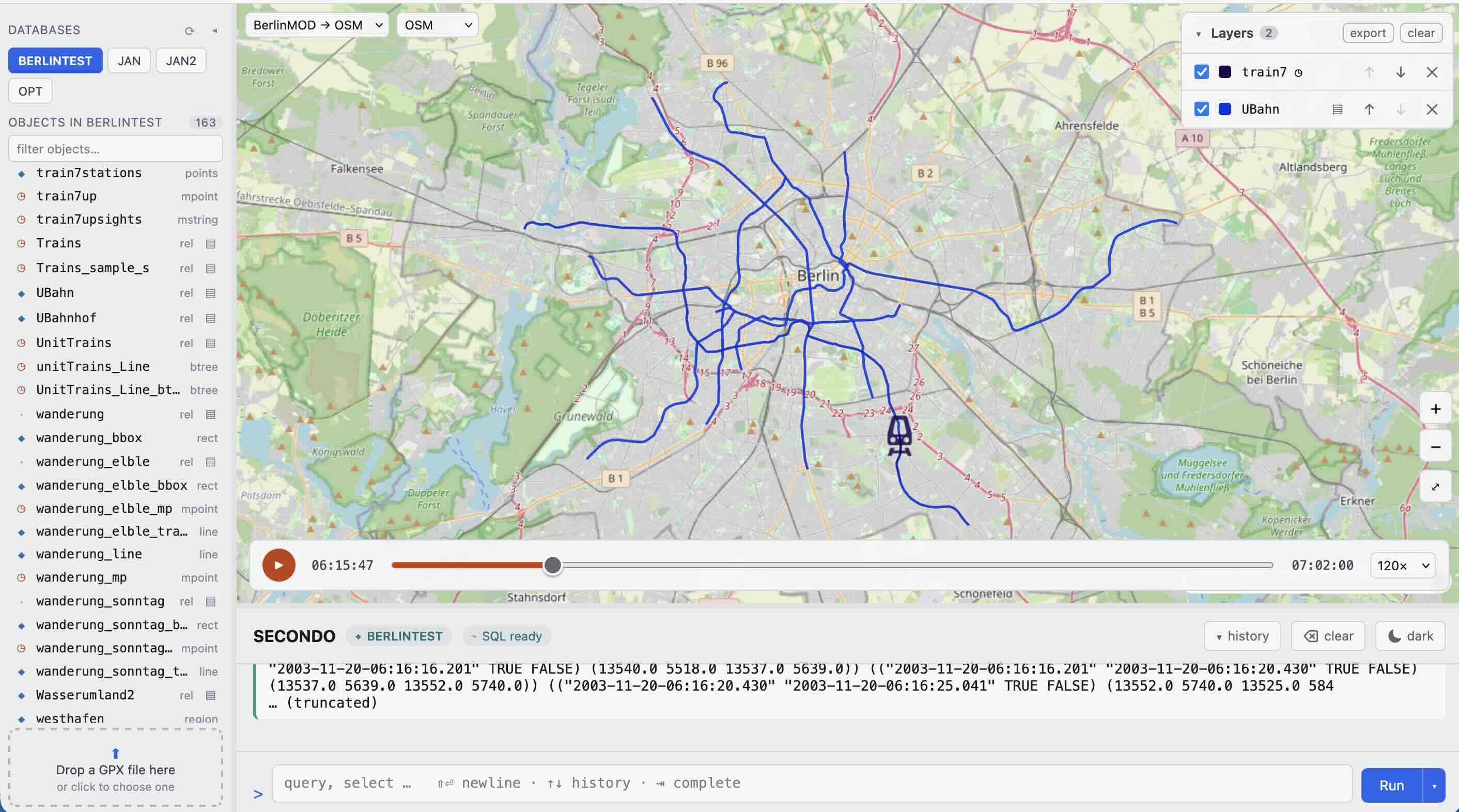This screenshot has height=812, width=1459.
Task: Select the wanderung_elble_bbox object
Action: tap(116, 486)
